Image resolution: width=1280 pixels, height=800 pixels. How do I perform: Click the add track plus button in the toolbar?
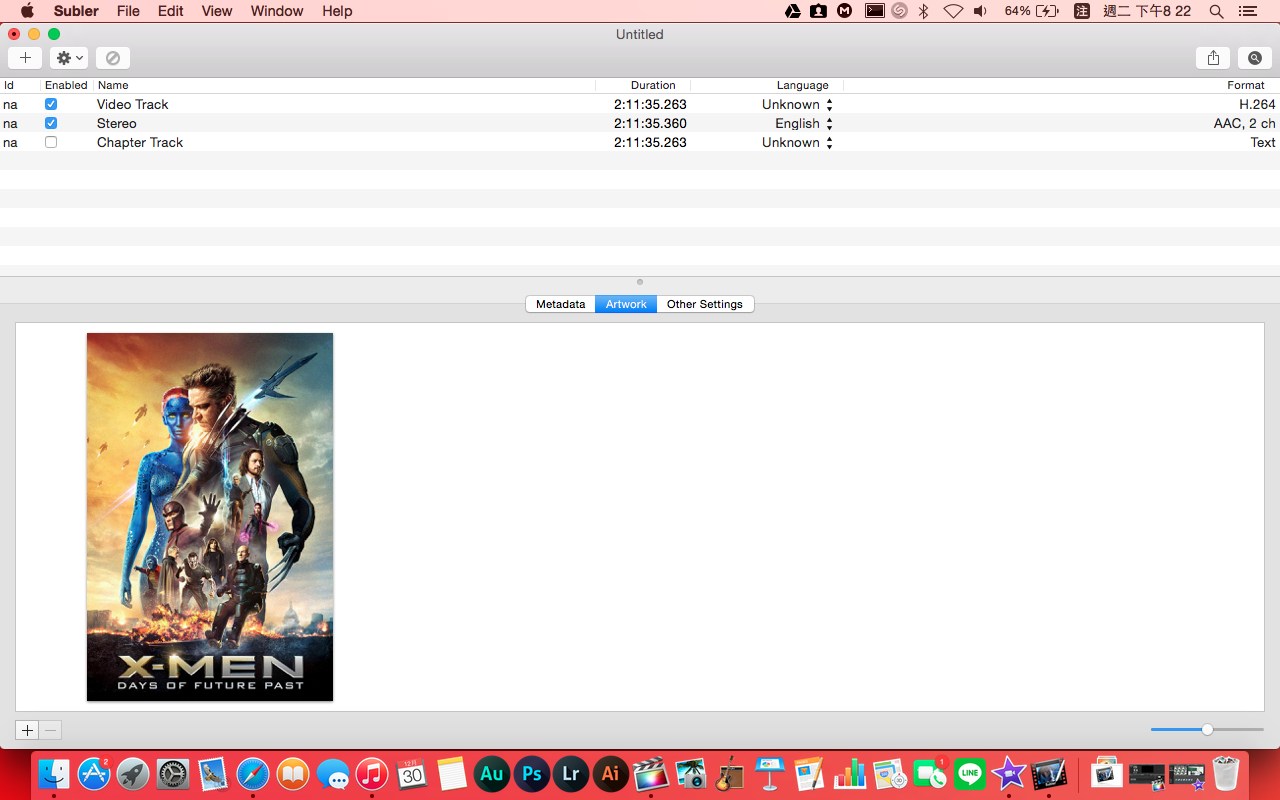pos(25,58)
